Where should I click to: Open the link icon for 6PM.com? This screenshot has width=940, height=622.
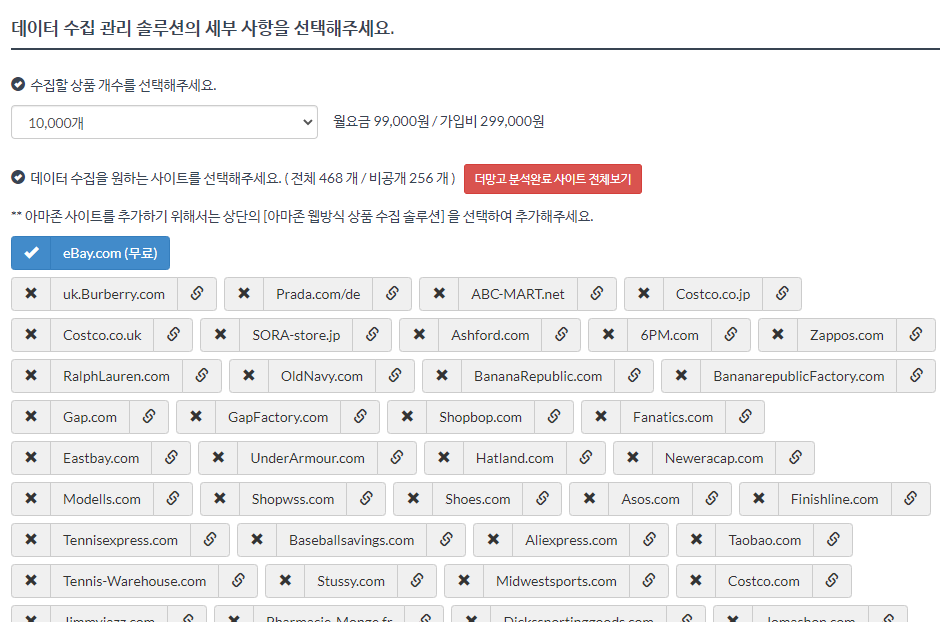(x=731, y=335)
